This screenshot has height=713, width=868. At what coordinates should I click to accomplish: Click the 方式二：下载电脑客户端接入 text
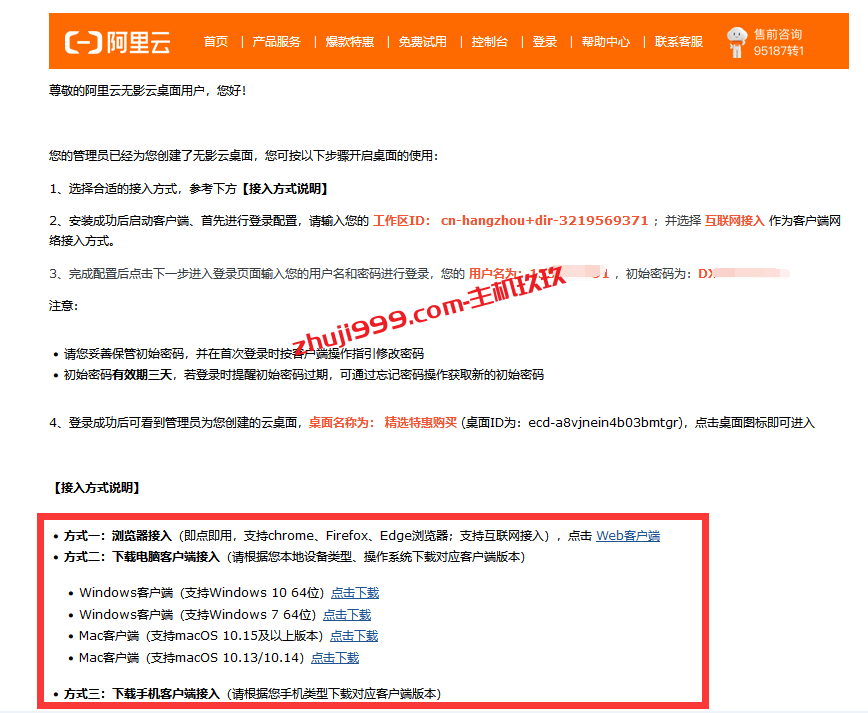(x=142, y=557)
